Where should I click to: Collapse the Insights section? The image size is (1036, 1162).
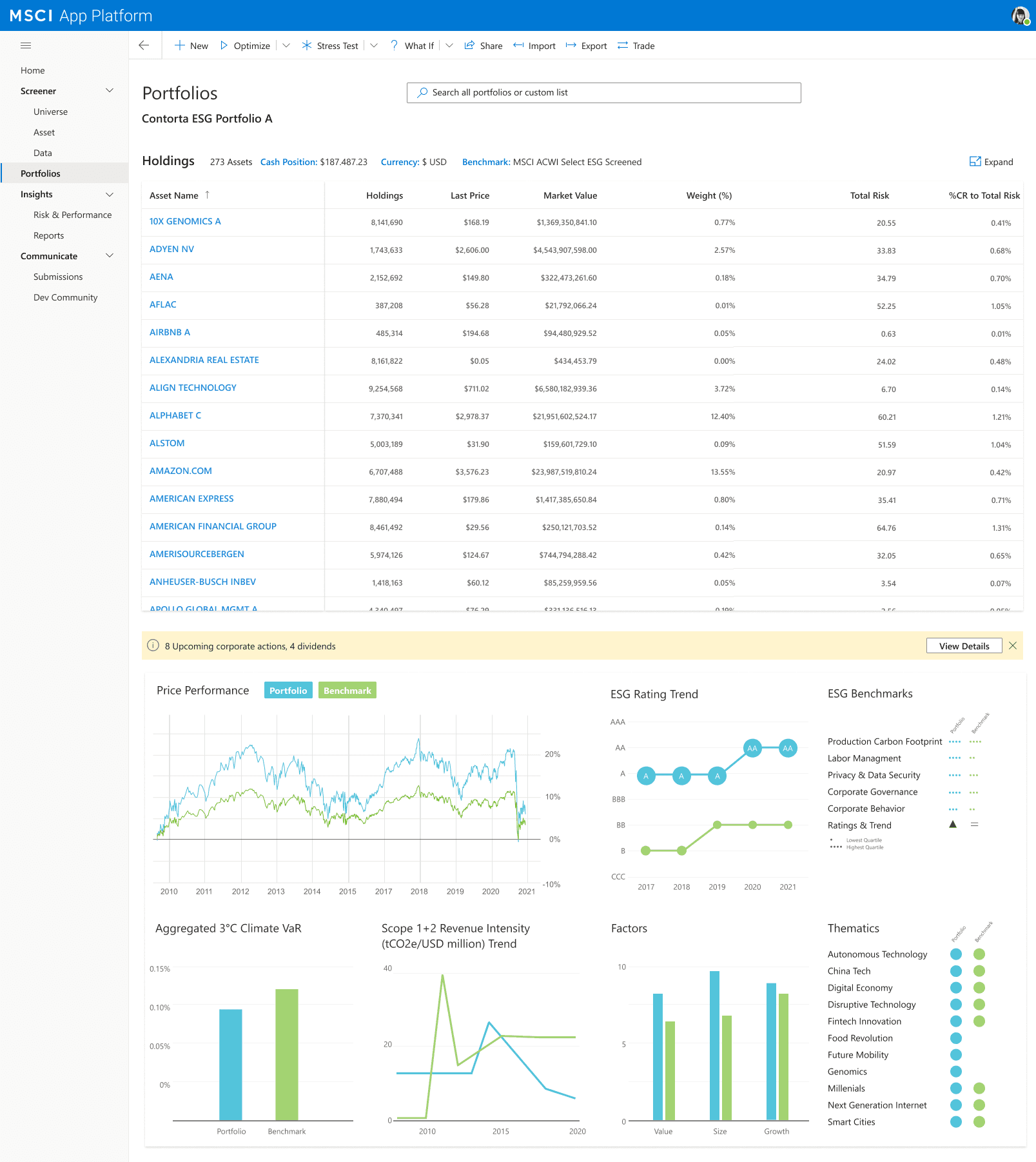(110, 194)
